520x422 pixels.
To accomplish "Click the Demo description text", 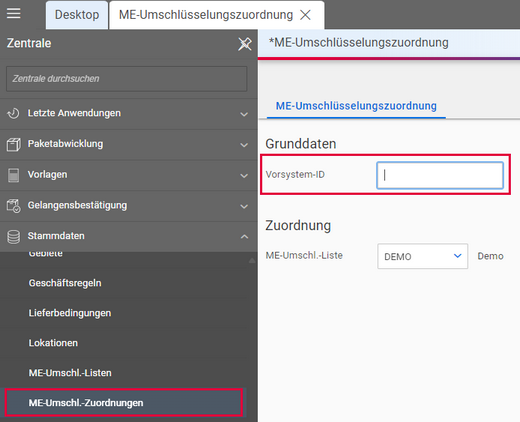I will tap(490, 256).
